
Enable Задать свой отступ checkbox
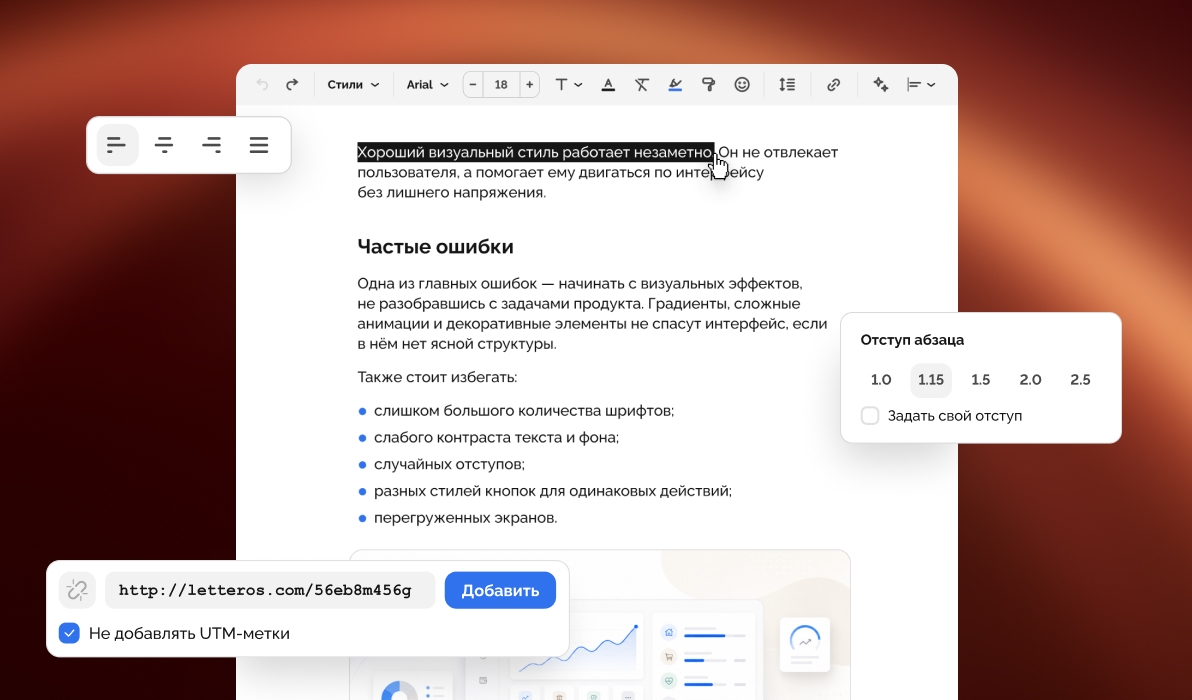pyautogui.click(x=870, y=416)
